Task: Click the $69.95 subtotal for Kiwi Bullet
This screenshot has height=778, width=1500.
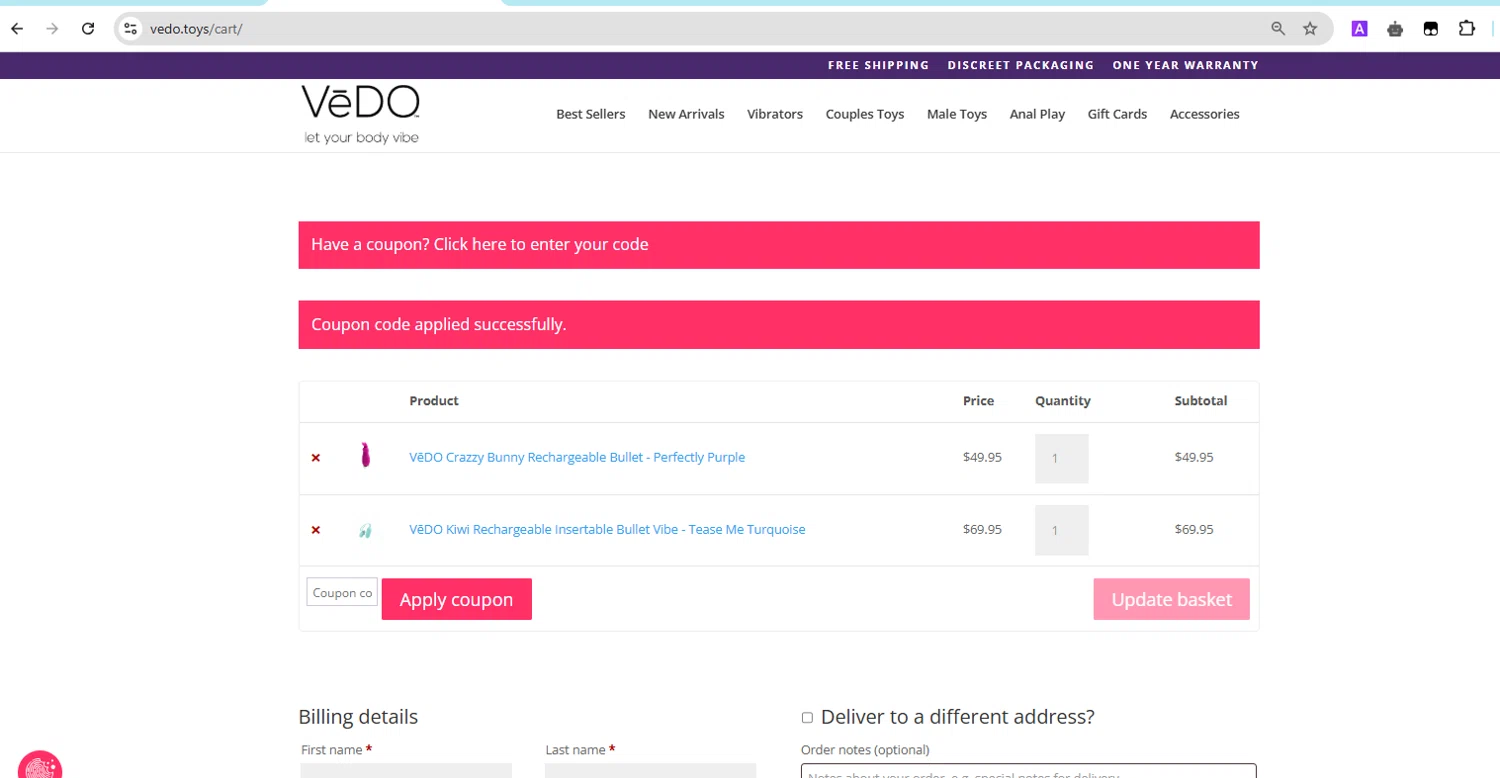Action: 1194,529
